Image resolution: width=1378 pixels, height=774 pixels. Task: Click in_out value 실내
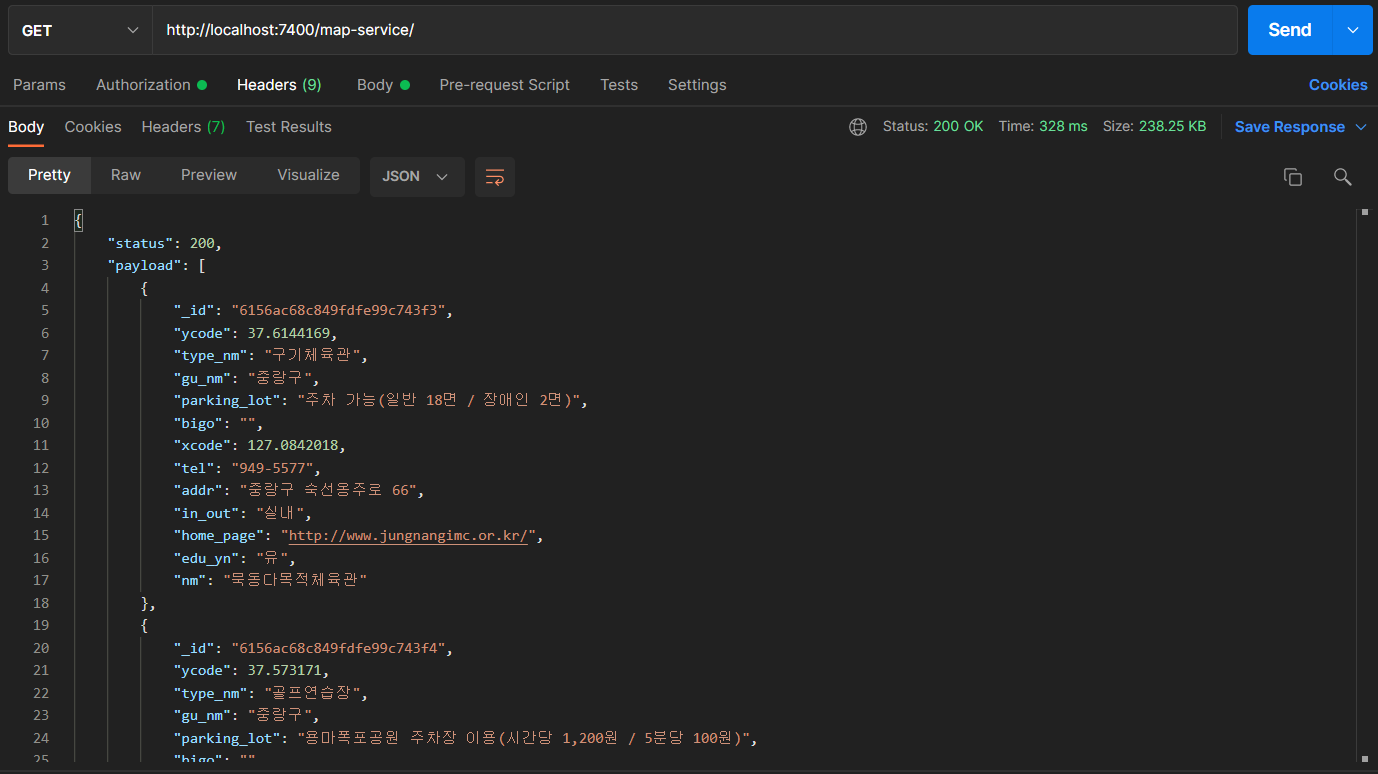click(279, 513)
